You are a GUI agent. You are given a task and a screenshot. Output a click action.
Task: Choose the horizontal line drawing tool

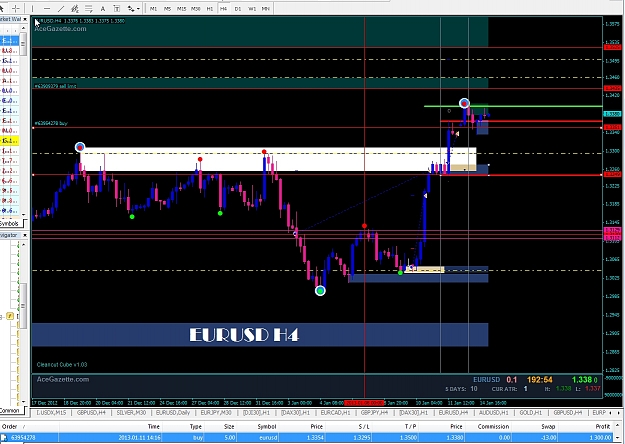[x=47, y=8]
